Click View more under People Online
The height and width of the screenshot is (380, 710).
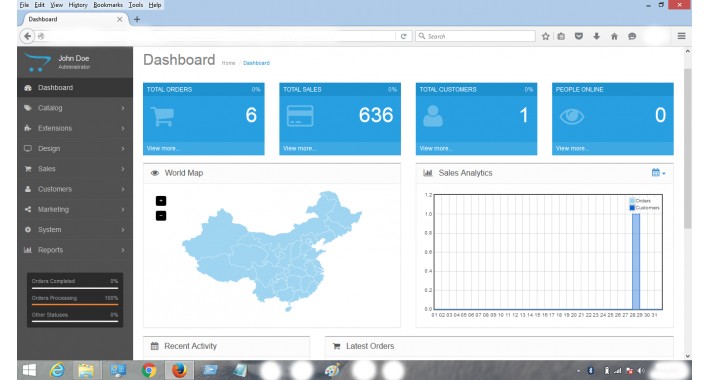pyautogui.click(x=572, y=149)
